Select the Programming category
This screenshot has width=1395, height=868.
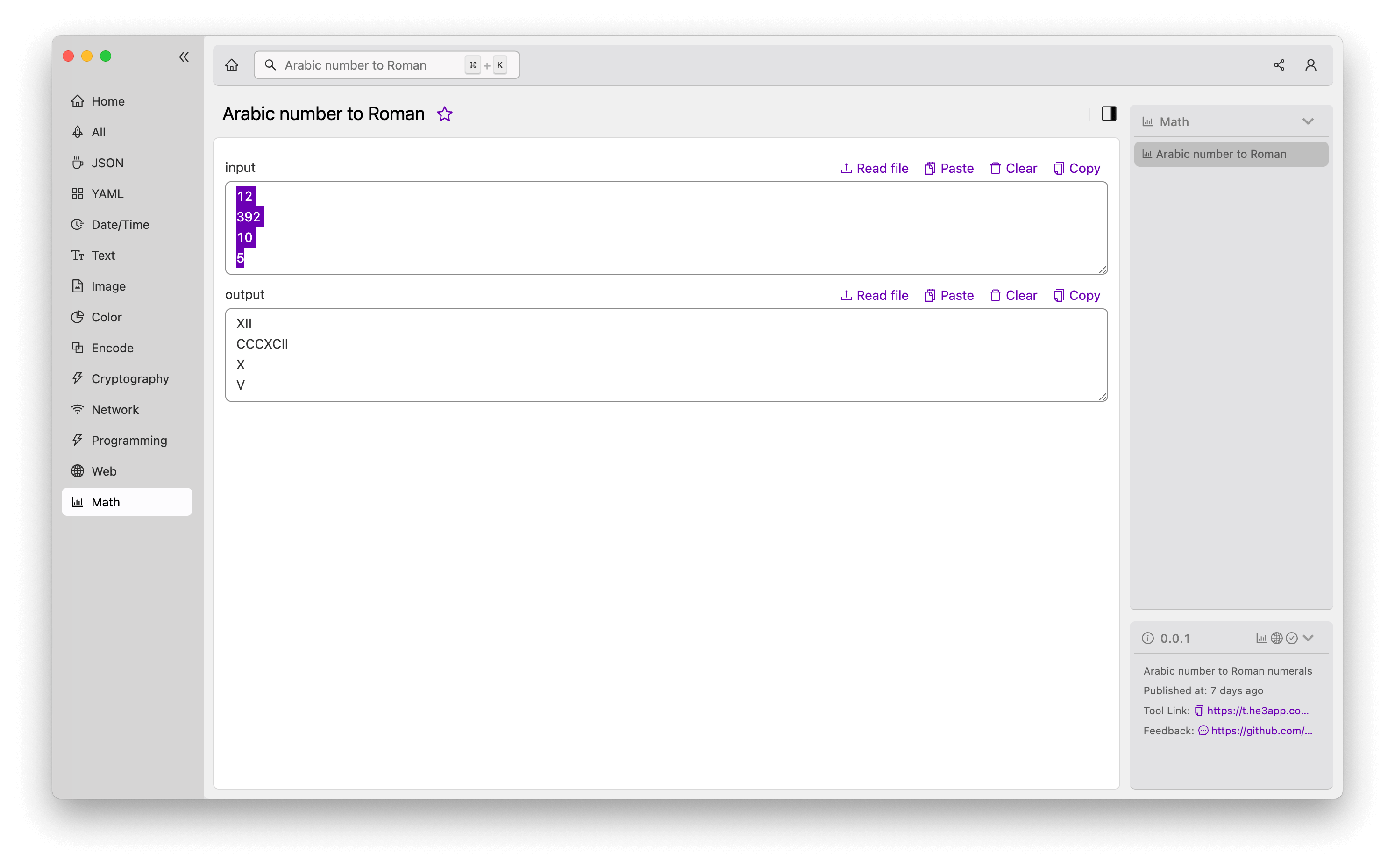129,440
